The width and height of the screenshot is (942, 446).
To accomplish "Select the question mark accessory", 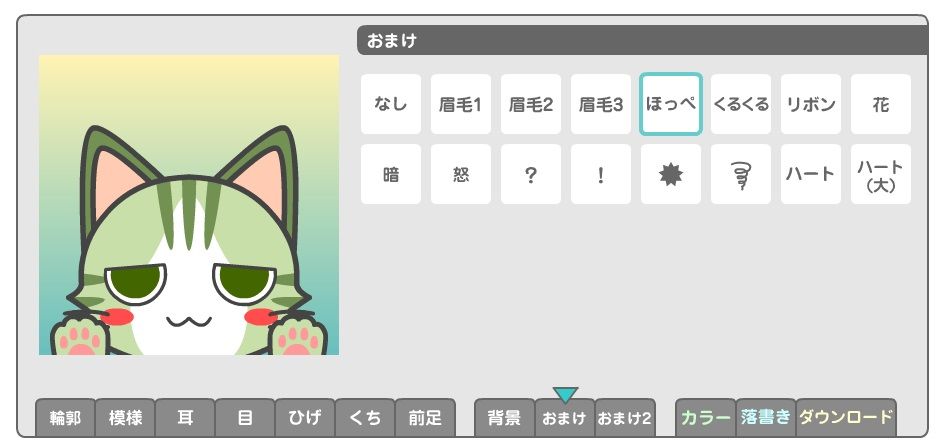I will [x=530, y=174].
